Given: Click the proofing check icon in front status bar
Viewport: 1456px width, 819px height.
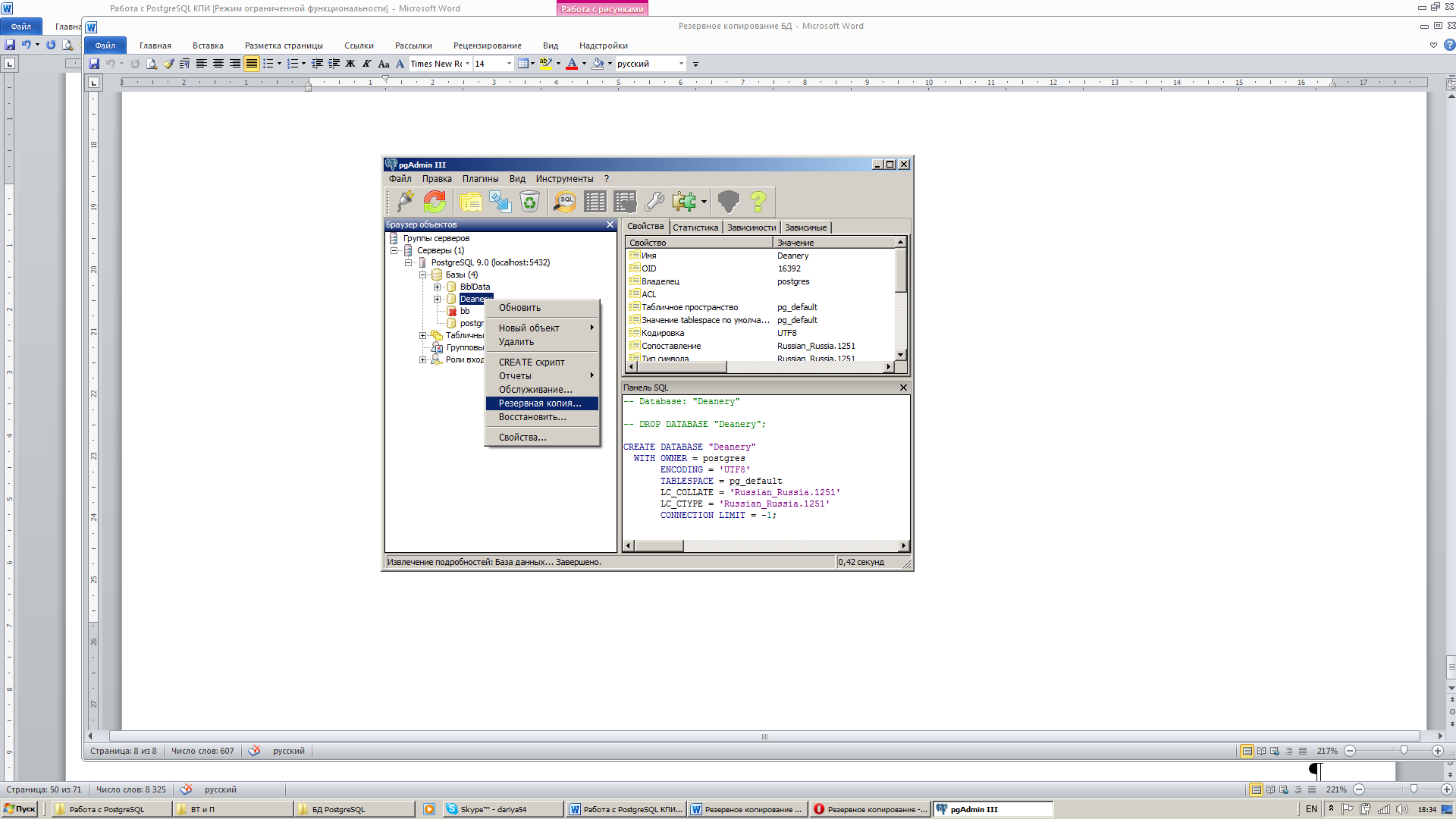Looking at the screenshot, I should point(254,751).
